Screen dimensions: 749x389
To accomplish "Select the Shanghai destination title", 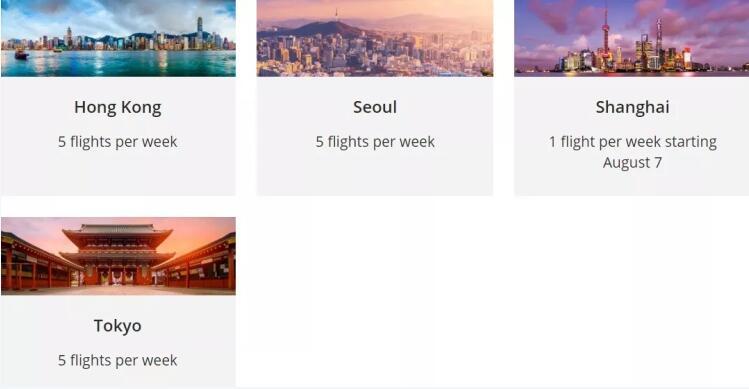I will tap(632, 108).
